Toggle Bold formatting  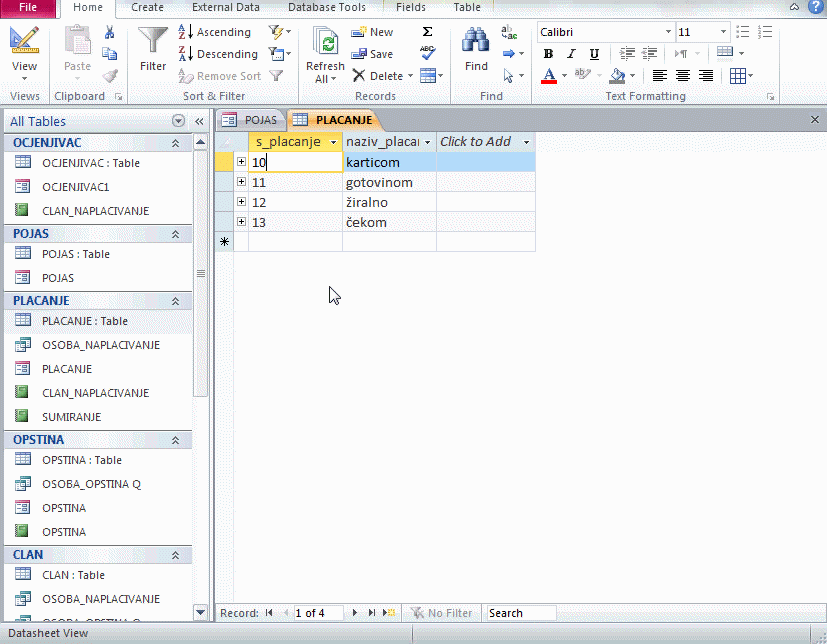pyautogui.click(x=549, y=54)
